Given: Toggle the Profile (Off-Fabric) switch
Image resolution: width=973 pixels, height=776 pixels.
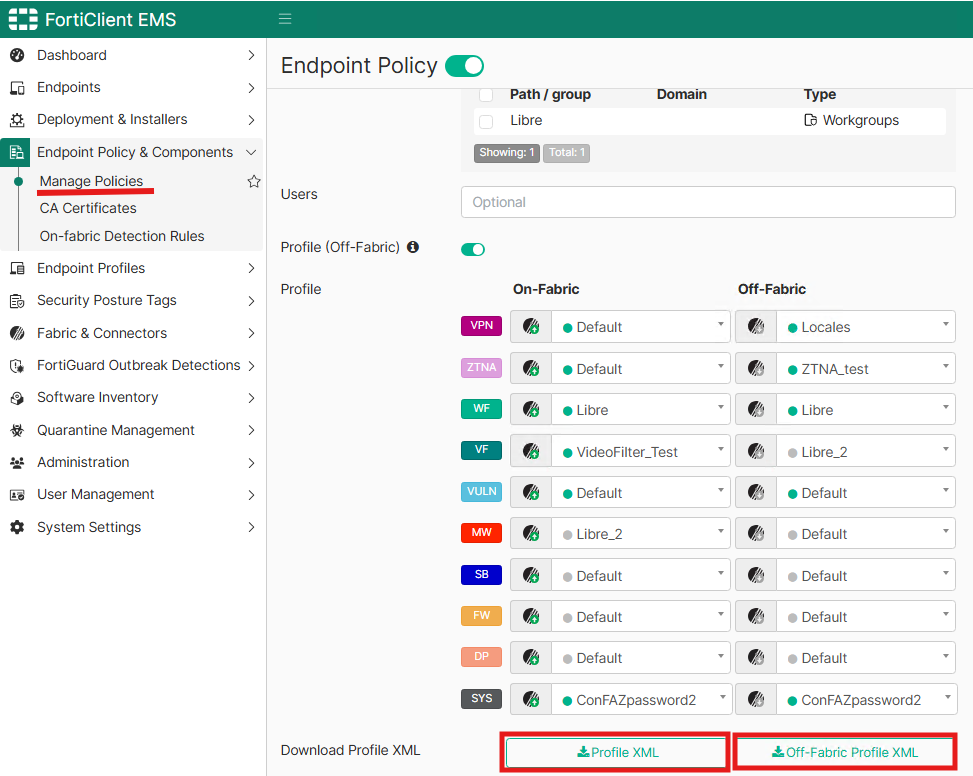Looking at the screenshot, I should (x=473, y=249).
